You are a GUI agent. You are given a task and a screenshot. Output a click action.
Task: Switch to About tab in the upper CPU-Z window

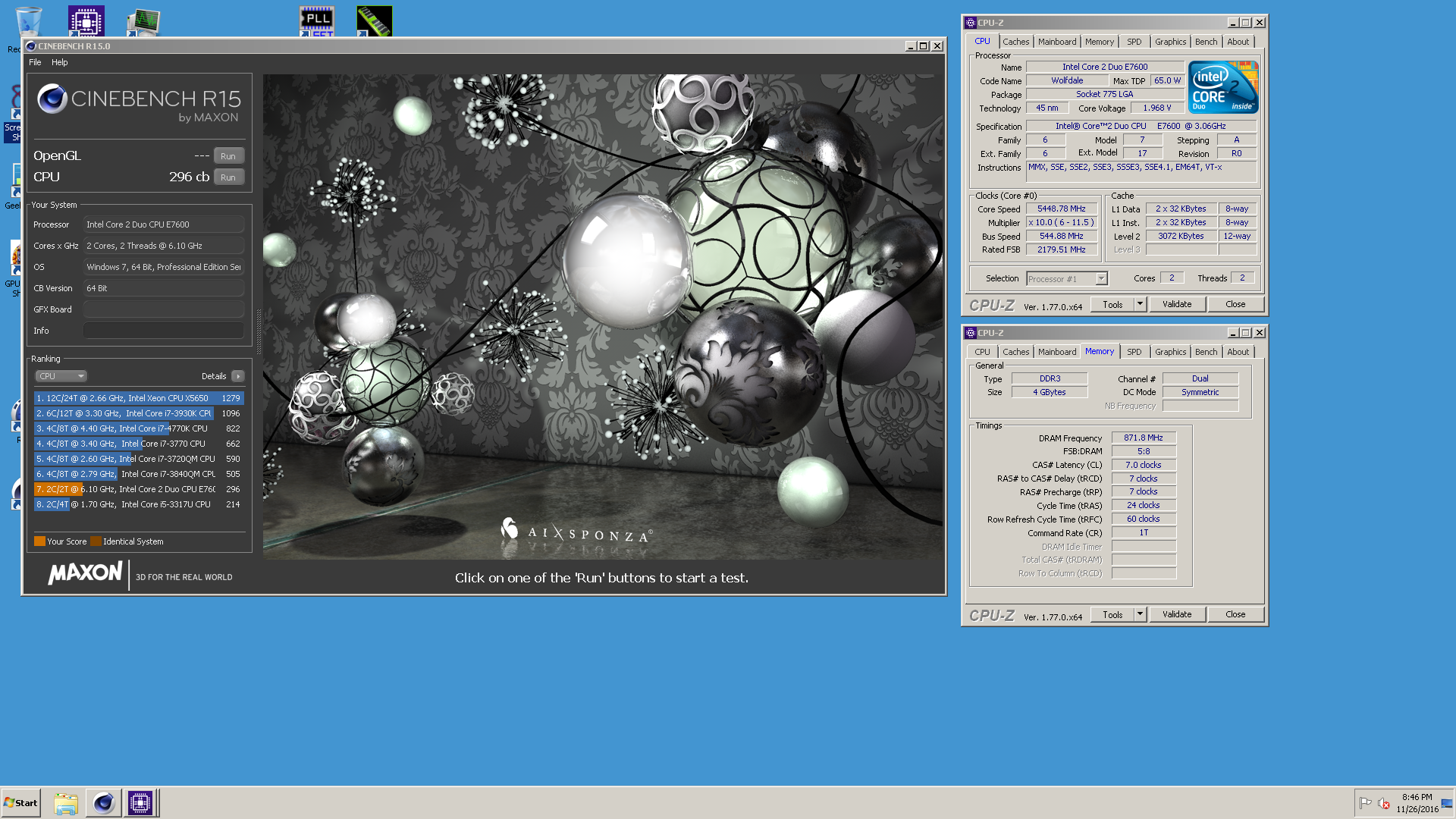(x=1238, y=42)
